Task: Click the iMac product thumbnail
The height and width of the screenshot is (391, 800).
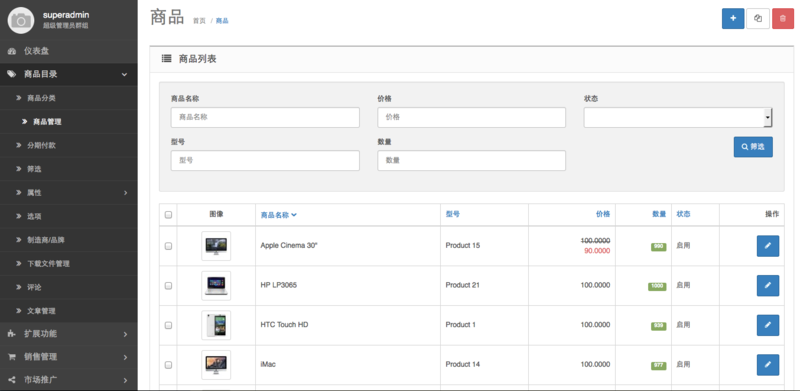Action: (x=216, y=365)
